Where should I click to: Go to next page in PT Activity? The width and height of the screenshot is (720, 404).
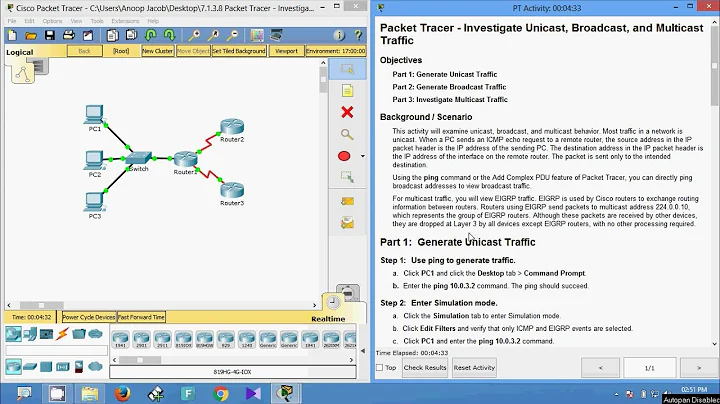[698, 368]
